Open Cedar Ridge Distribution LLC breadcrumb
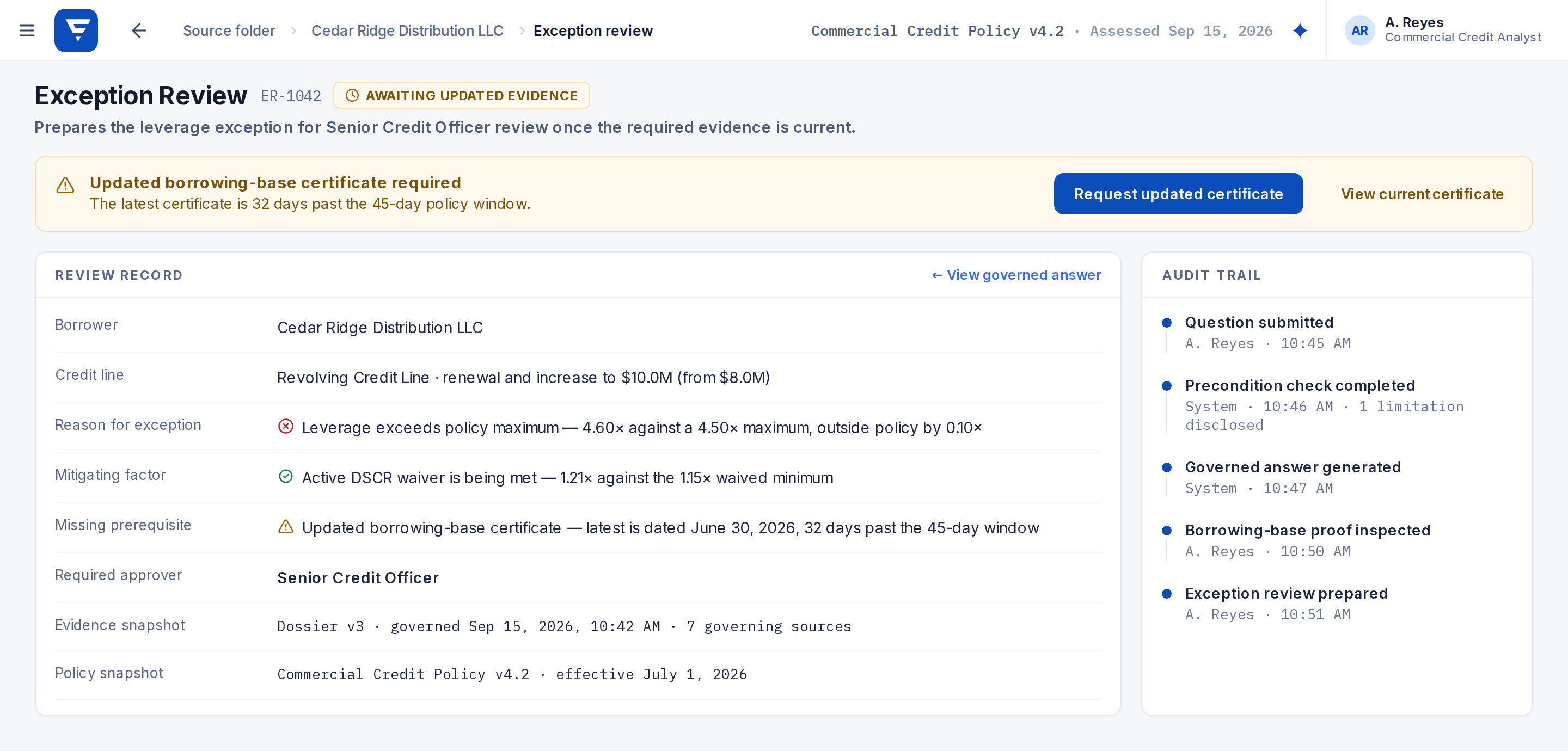1568x751 pixels. 407,30
